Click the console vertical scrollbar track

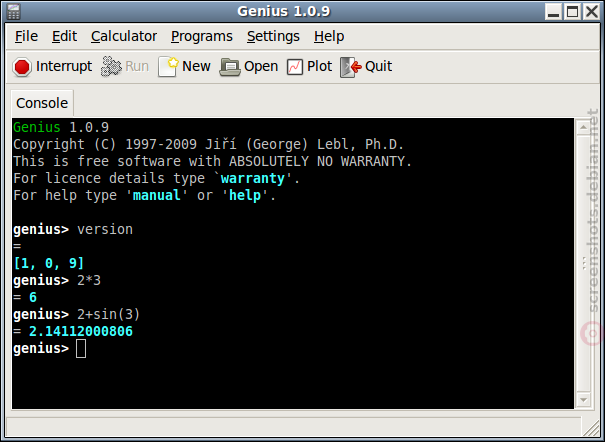[x=583, y=263]
